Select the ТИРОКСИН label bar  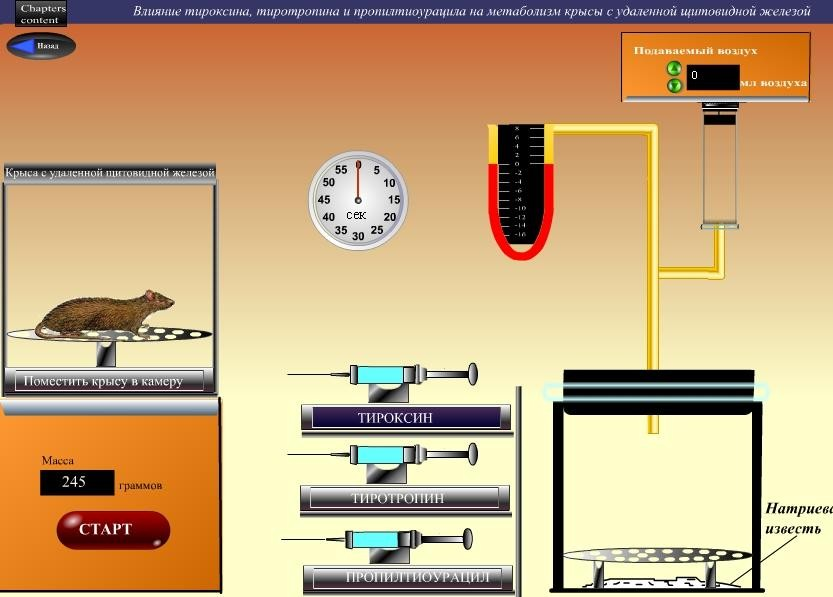point(405,418)
